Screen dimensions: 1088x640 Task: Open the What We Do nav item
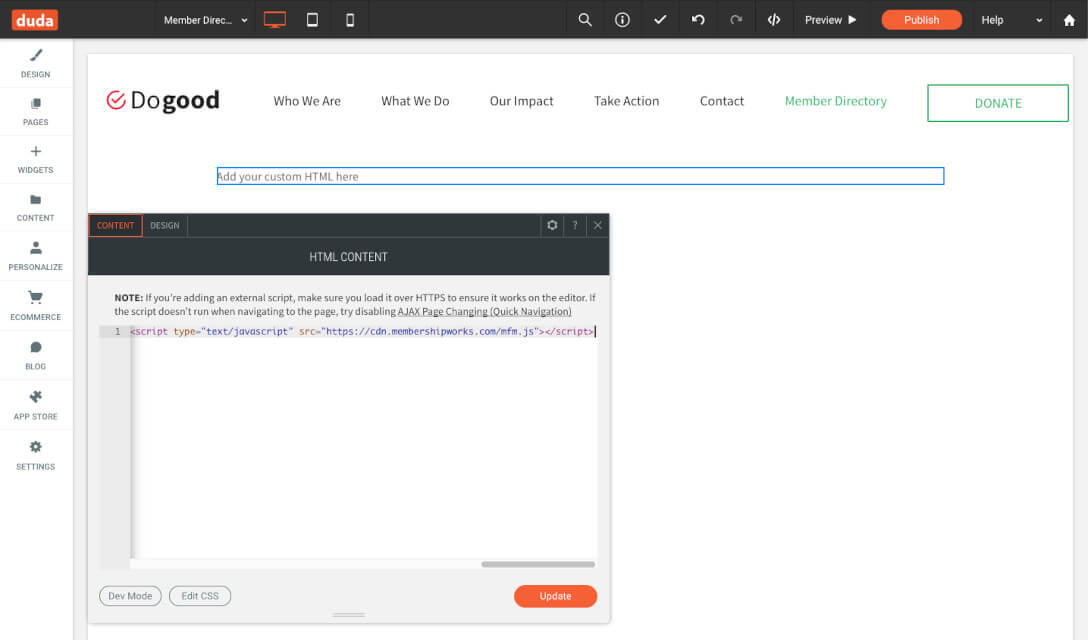point(415,101)
